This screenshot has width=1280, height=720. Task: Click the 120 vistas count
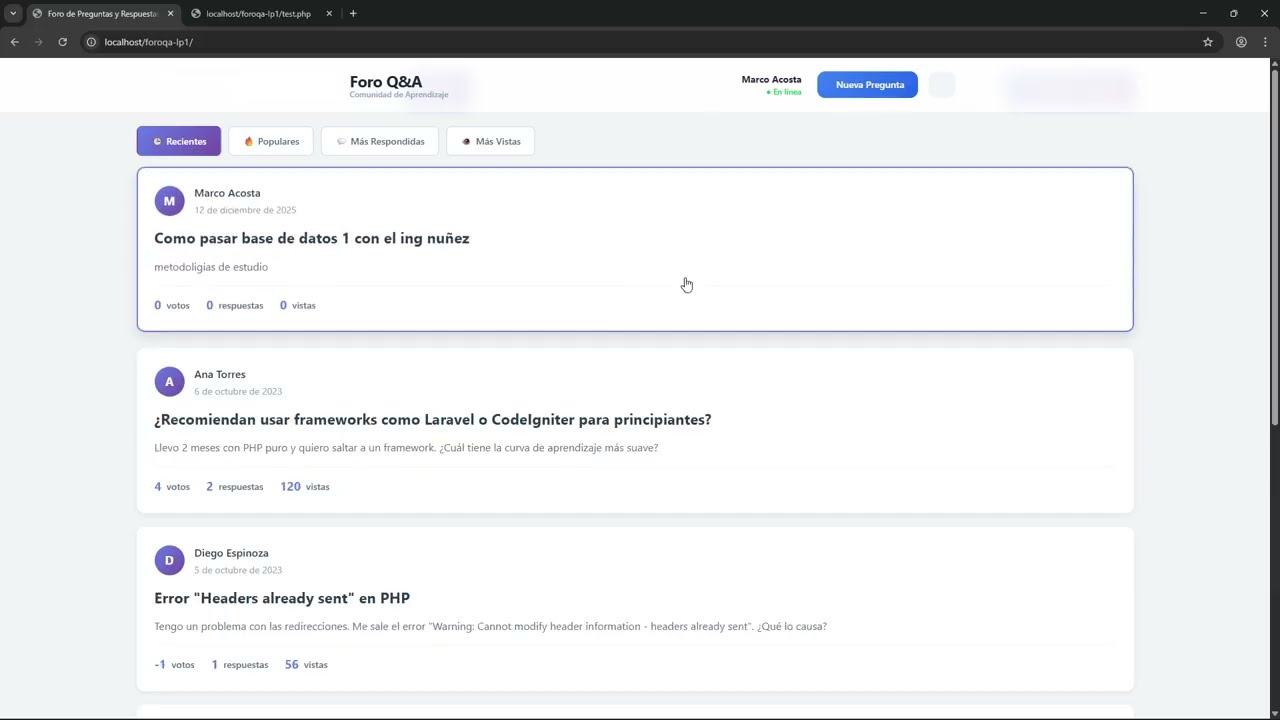point(305,486)
